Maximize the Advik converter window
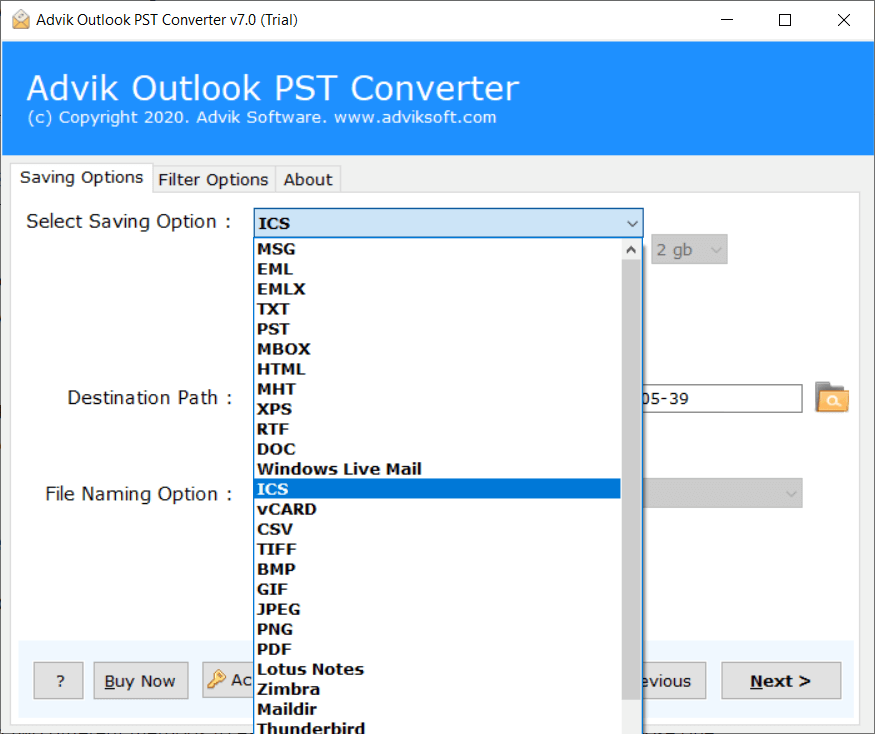 tap(785, 20)
